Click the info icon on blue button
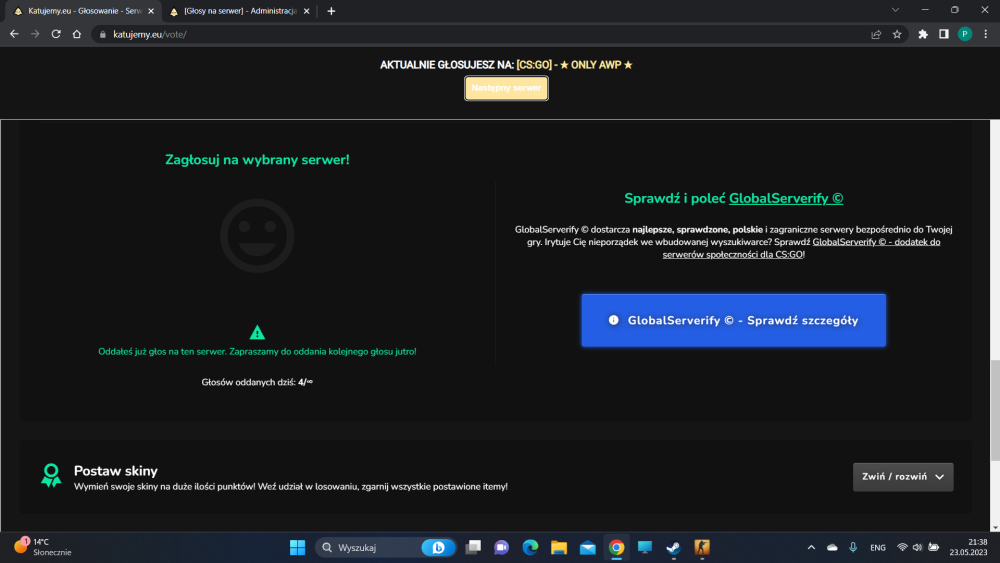This screenshot has height=563, width=1000. [614, 320]
